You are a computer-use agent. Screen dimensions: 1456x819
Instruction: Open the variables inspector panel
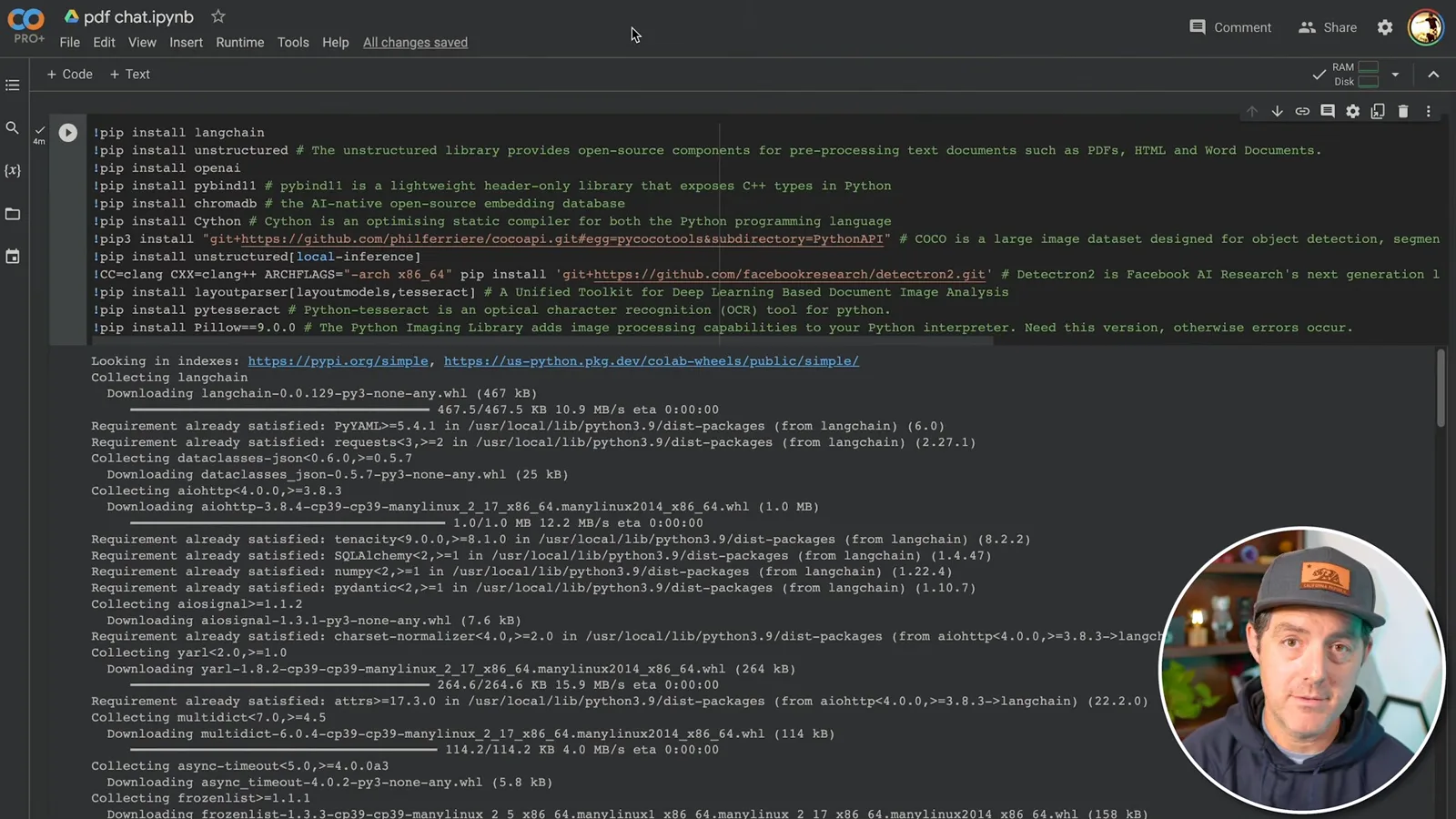[12, 171]
